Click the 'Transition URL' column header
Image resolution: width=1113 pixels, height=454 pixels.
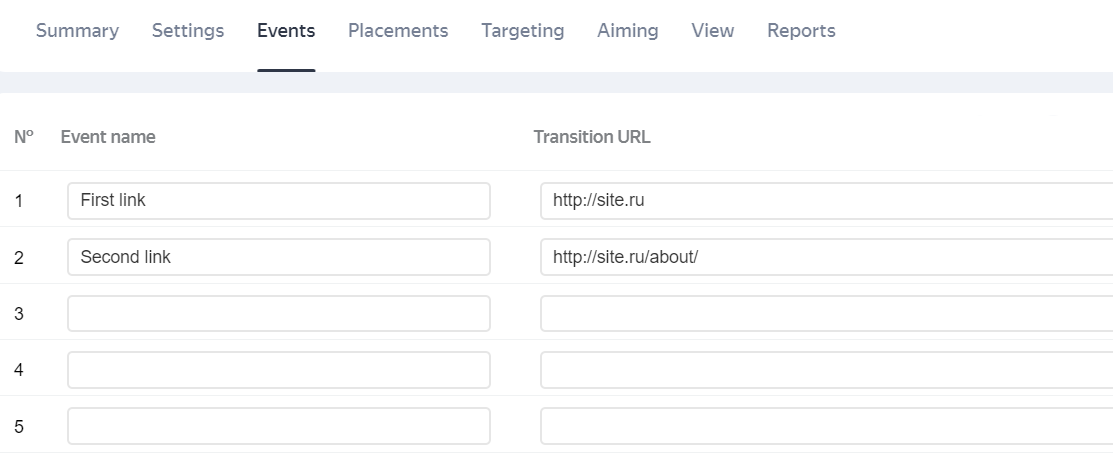pos(592,137)
